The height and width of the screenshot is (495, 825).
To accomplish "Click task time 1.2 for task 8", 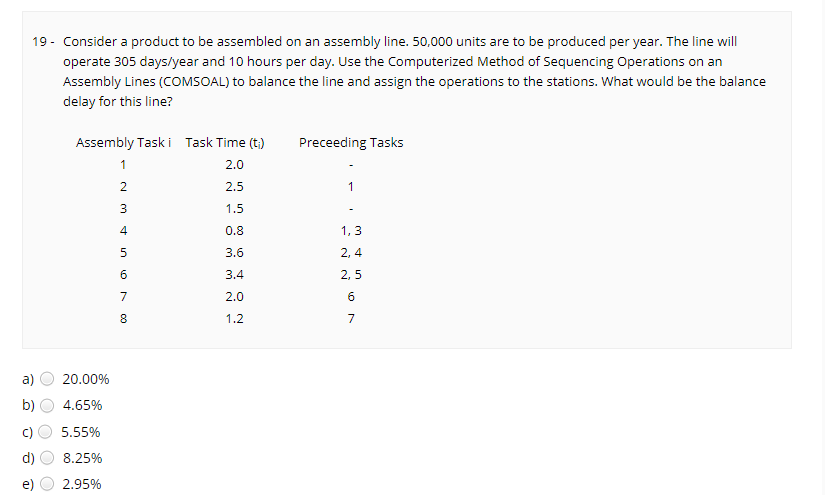I will pyautogui.click(x=235, y=319).
